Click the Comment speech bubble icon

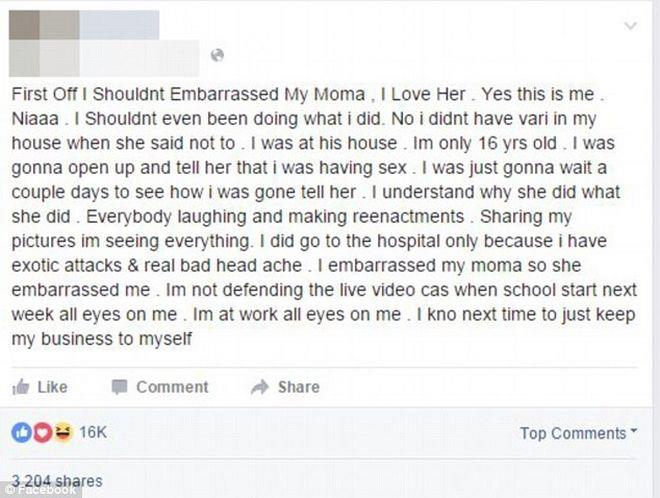pos(120,387)
